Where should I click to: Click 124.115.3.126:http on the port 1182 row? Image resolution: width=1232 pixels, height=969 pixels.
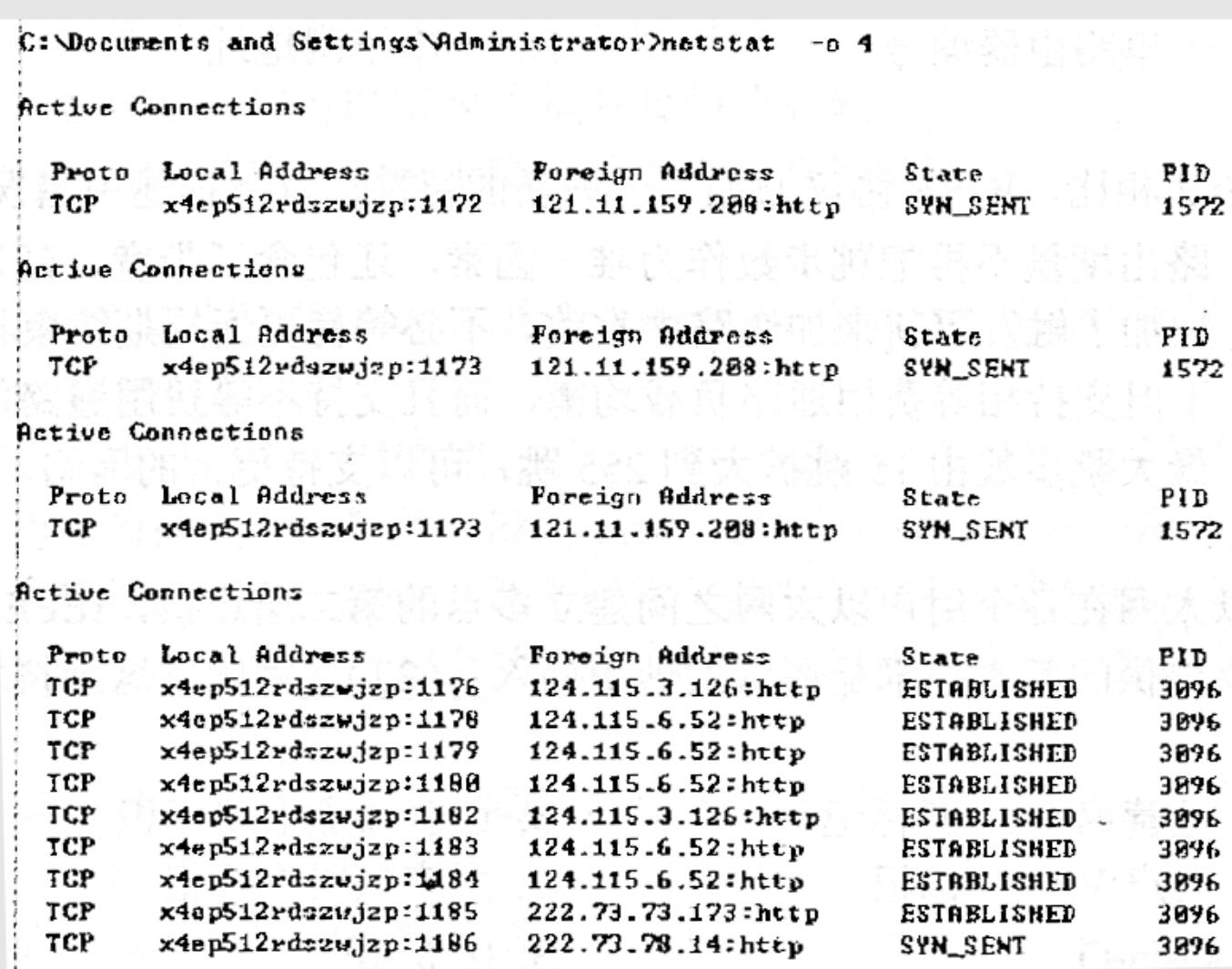674,816
